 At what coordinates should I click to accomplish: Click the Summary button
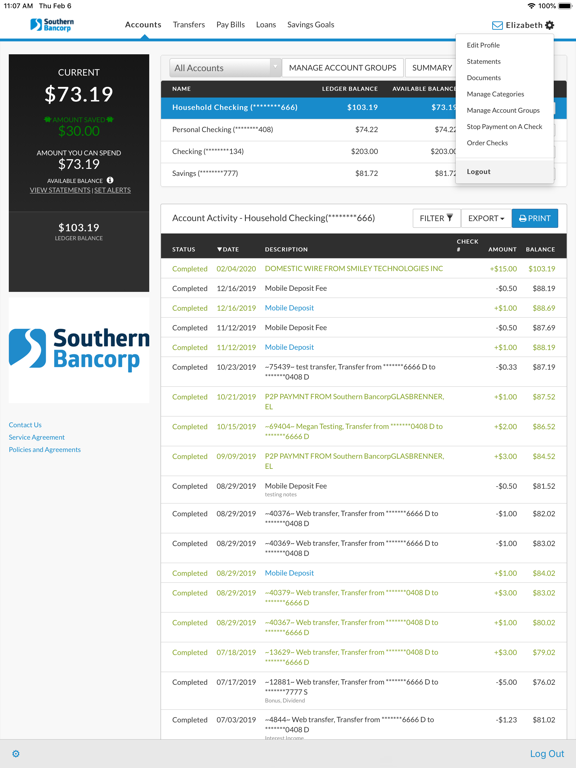coord(432,68)
